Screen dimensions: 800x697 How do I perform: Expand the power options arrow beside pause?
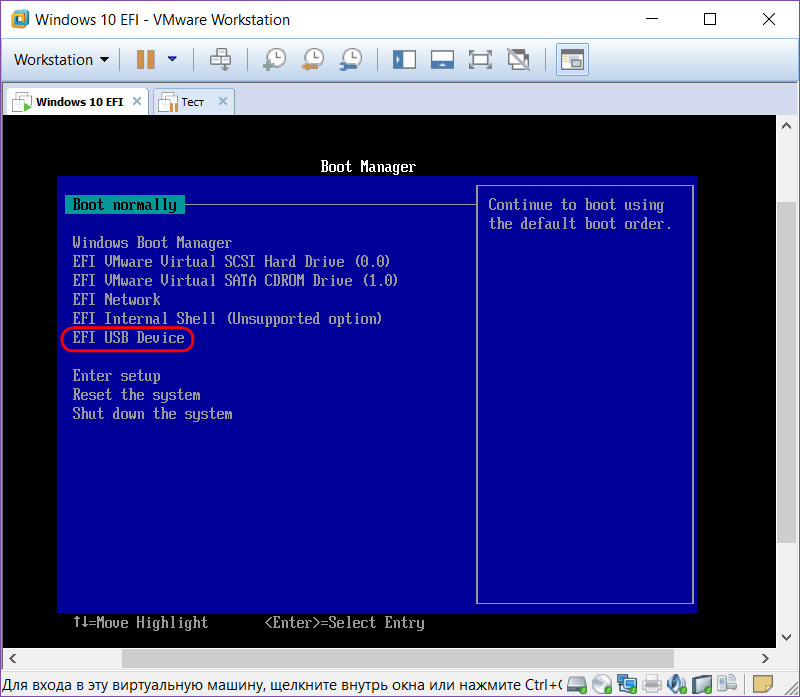(172, 59)
